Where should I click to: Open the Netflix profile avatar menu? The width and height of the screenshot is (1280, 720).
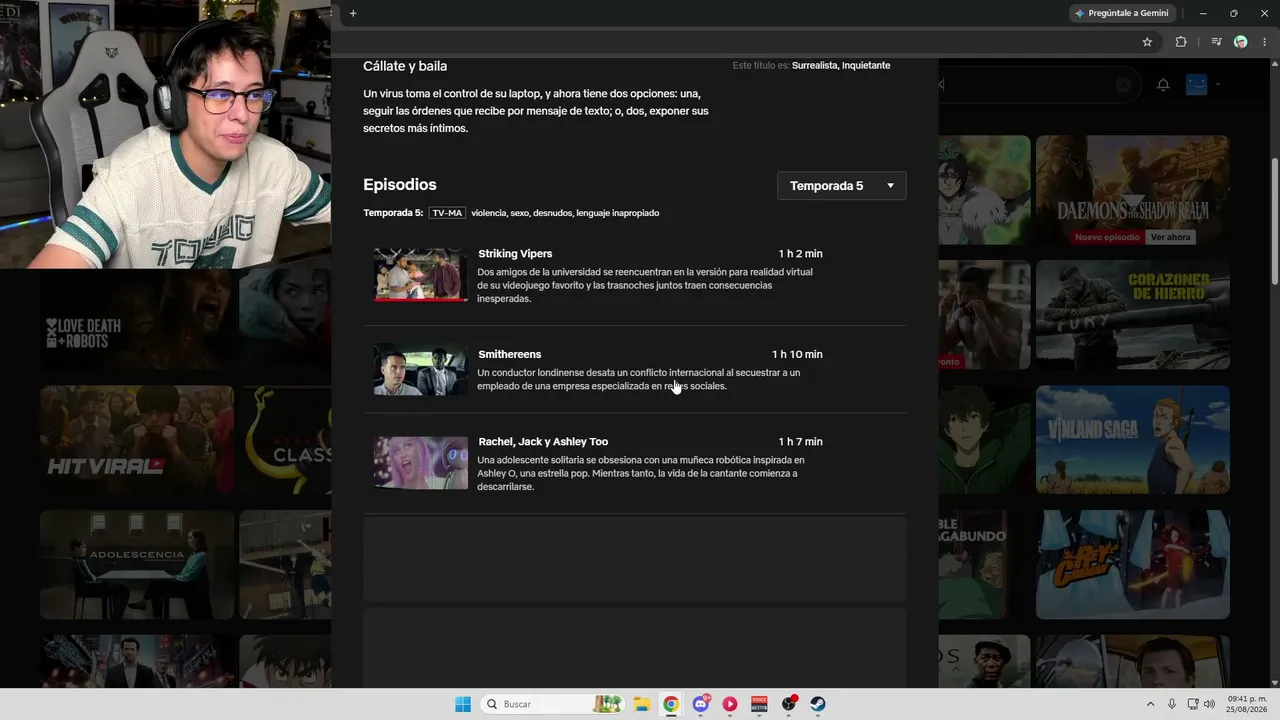1197,85
